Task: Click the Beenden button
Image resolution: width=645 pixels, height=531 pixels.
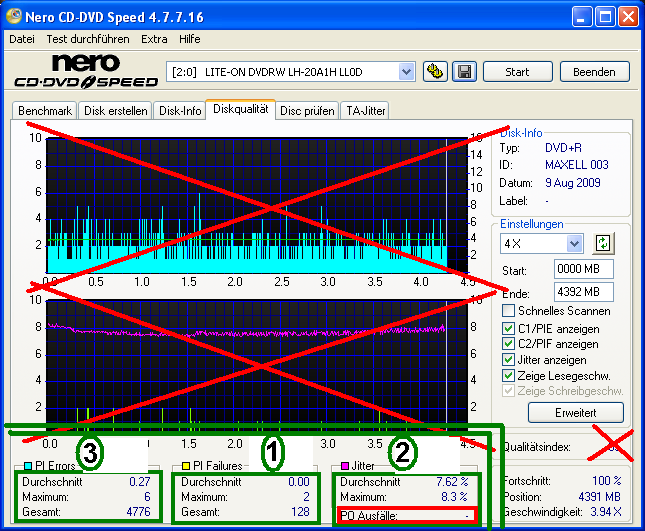Action: click(594, 72)
